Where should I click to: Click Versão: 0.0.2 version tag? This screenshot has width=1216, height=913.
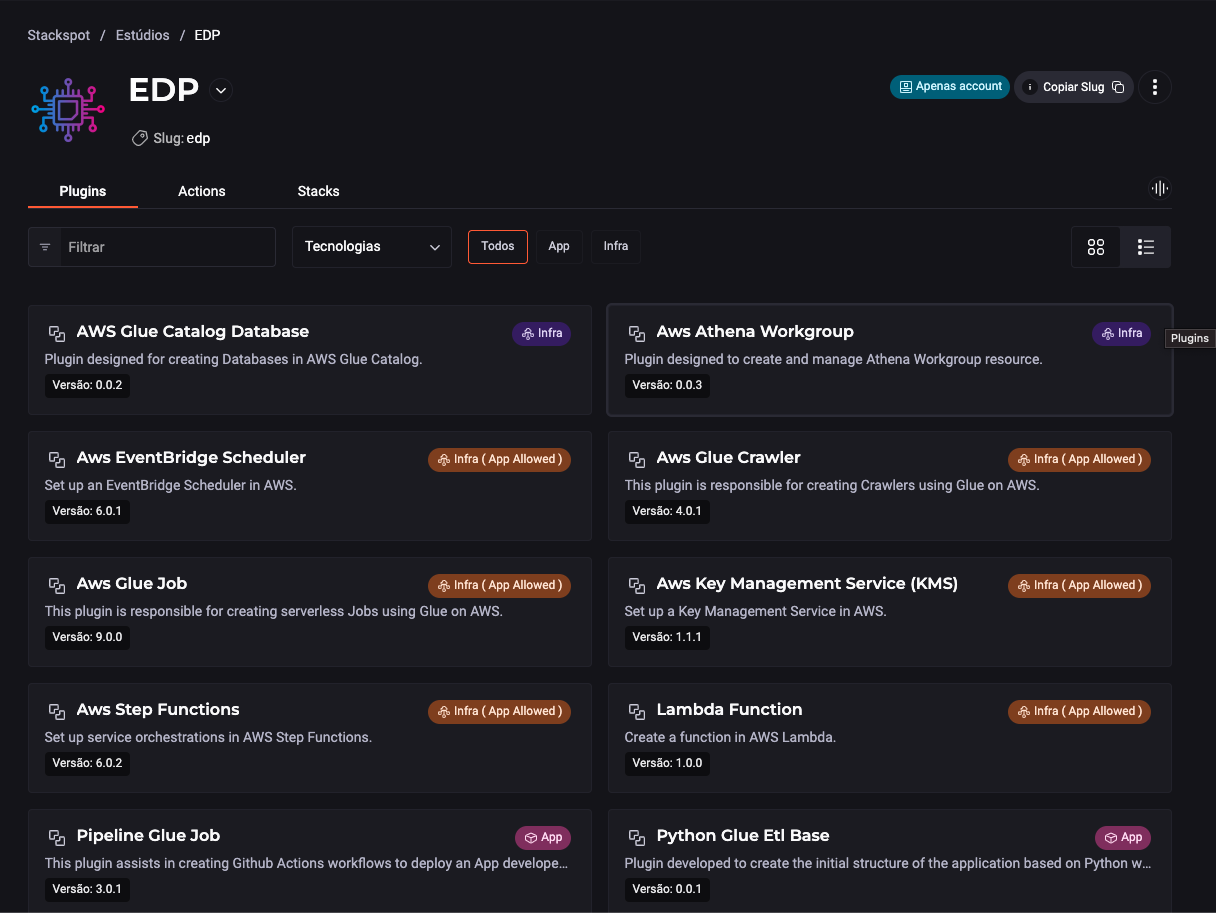pyautogui.click(x=87, y=385)
